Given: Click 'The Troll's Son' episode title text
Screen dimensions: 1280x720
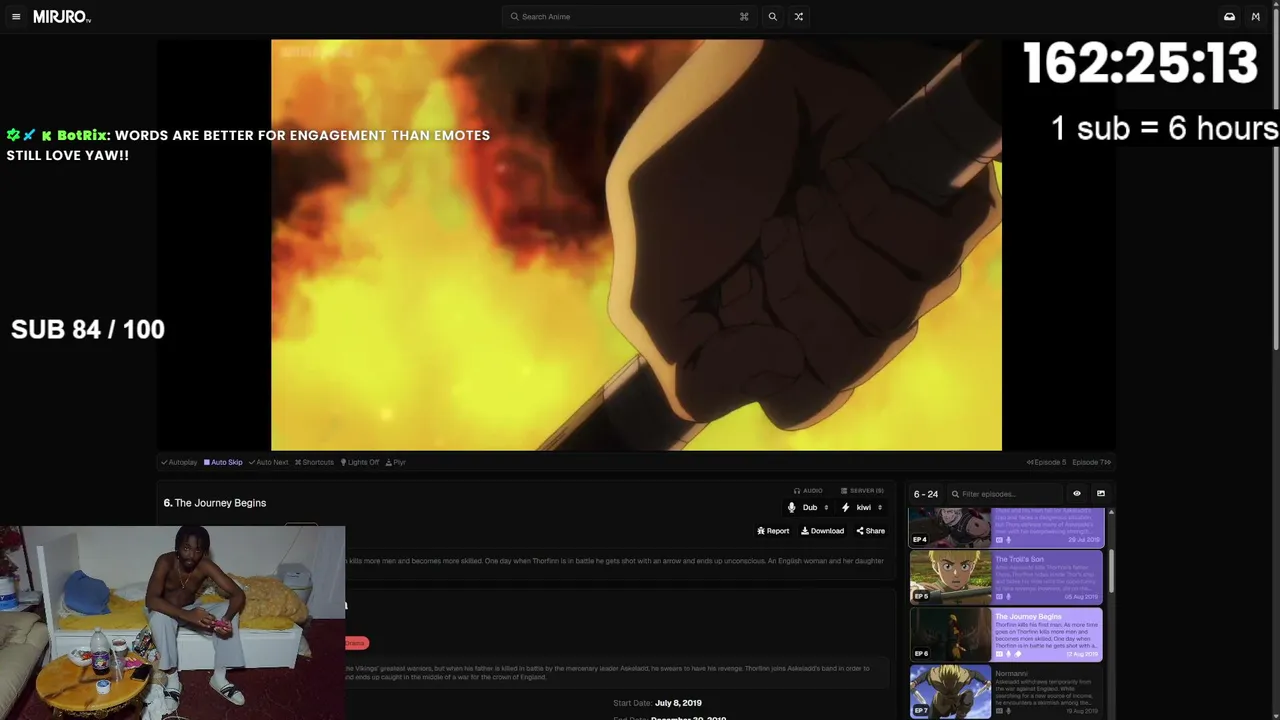Looking at the screenshot, I should click(x=1019, y=559).
